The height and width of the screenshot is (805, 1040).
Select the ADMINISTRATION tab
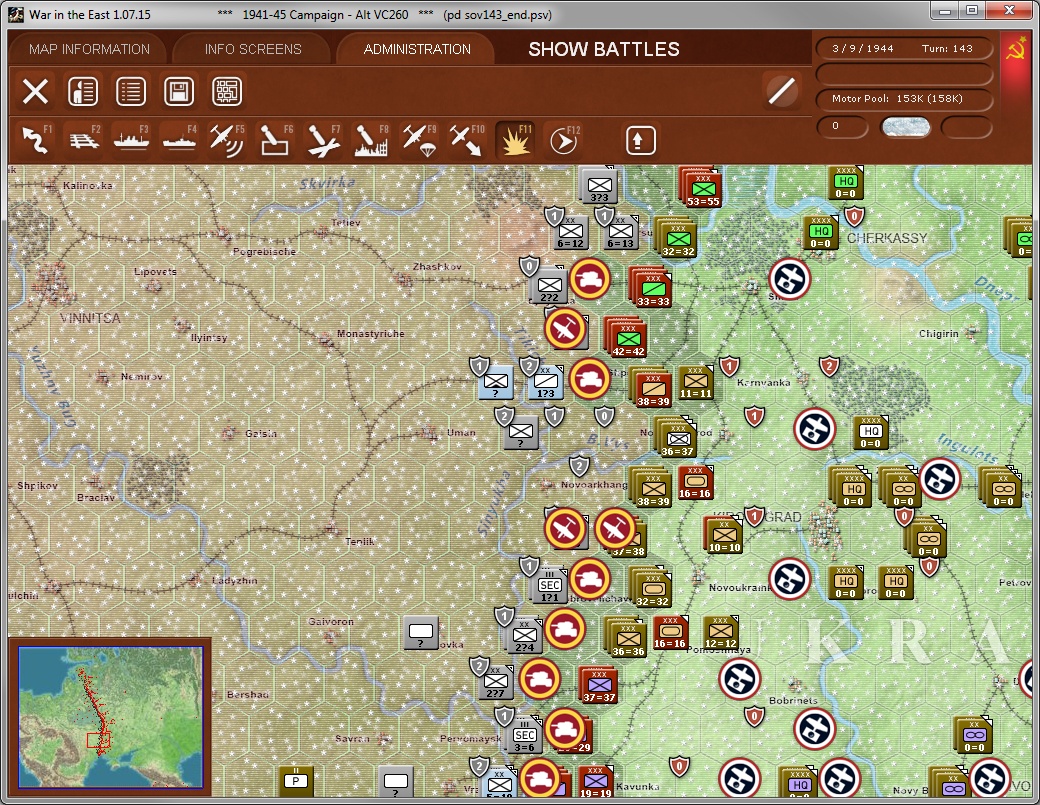click(417, 49)
